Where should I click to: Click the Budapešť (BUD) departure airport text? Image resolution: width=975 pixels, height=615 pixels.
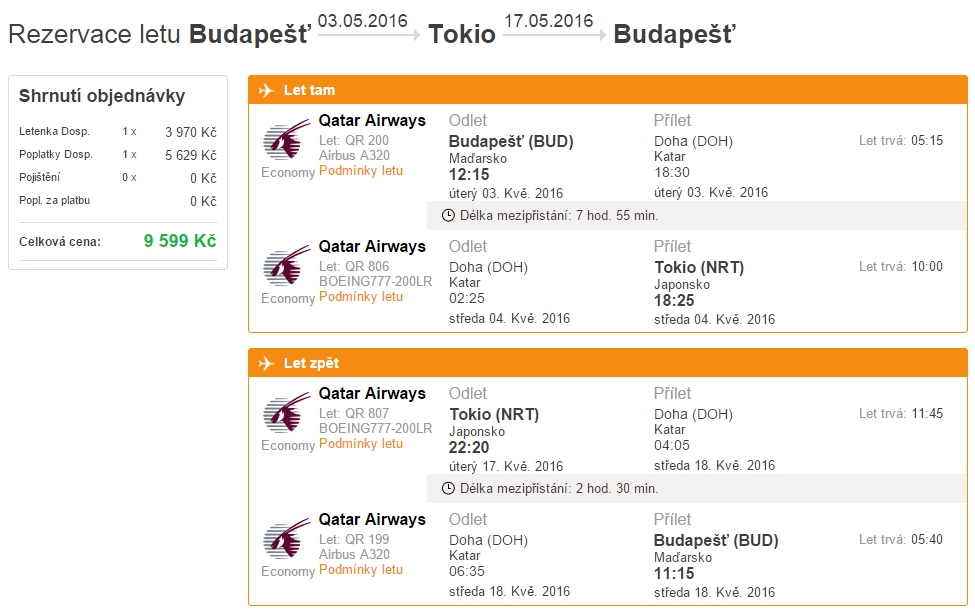pyautogui.click(x=511, y=142)
